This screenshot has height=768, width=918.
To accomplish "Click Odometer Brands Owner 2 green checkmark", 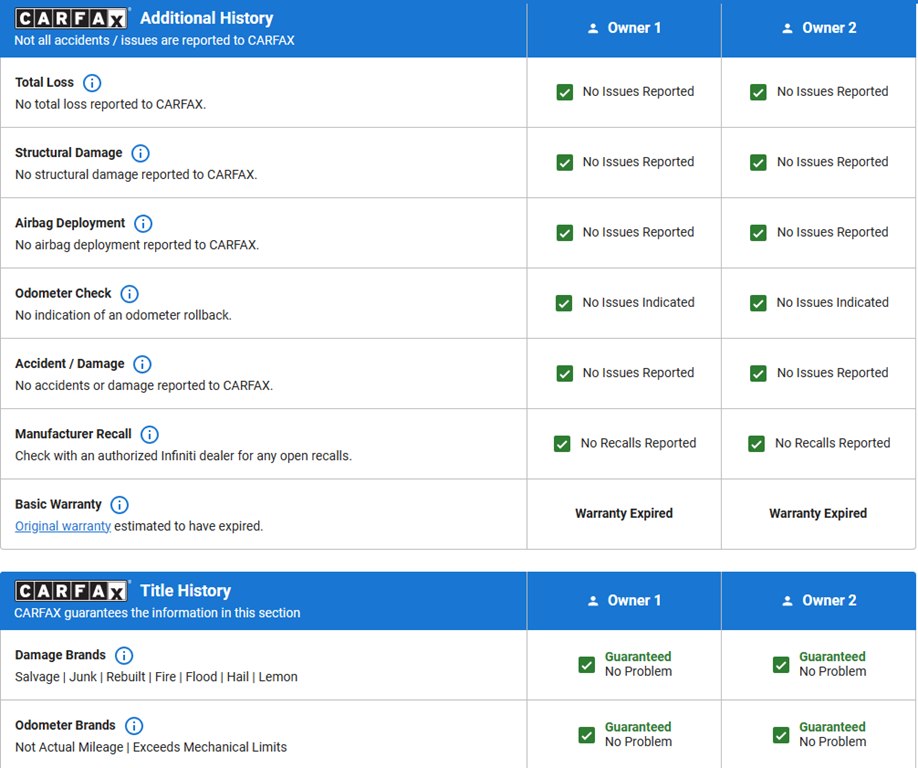I will click(x=781, y=735).
